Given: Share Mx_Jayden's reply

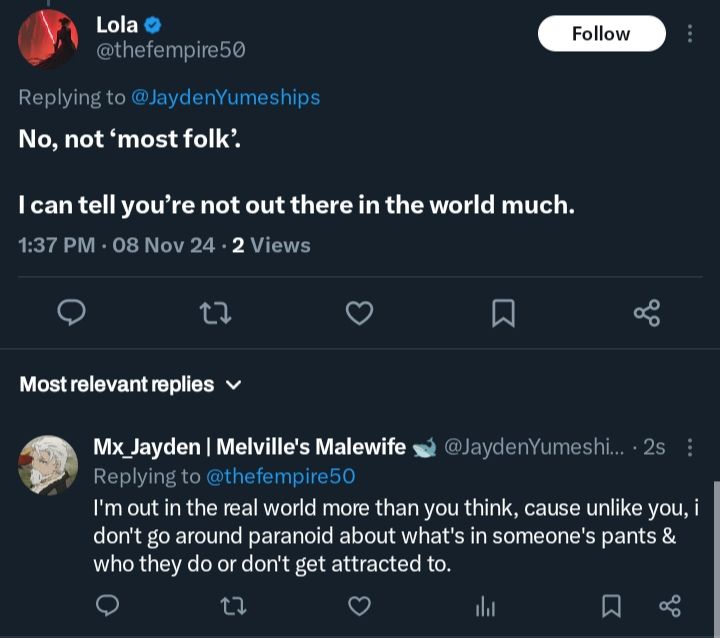Looking at the screenshot, I should point(670,605).
